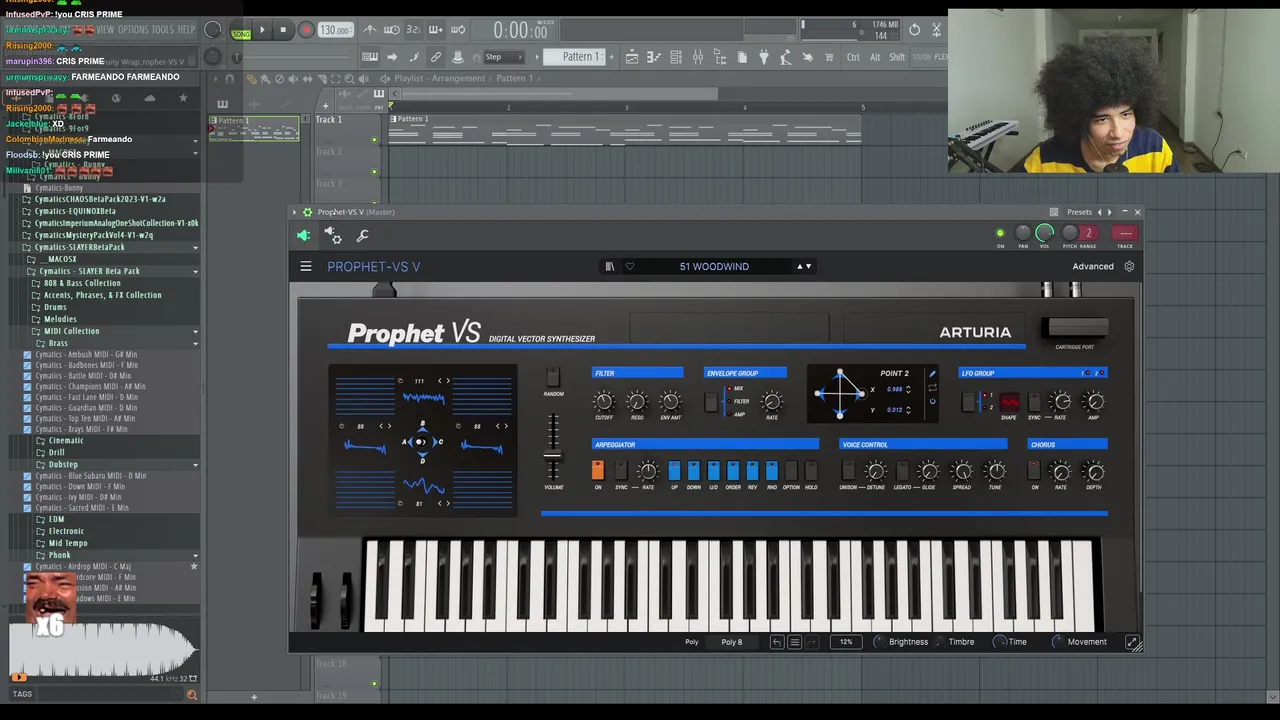Open plugin detailed settings gear-plug icon

333,235
